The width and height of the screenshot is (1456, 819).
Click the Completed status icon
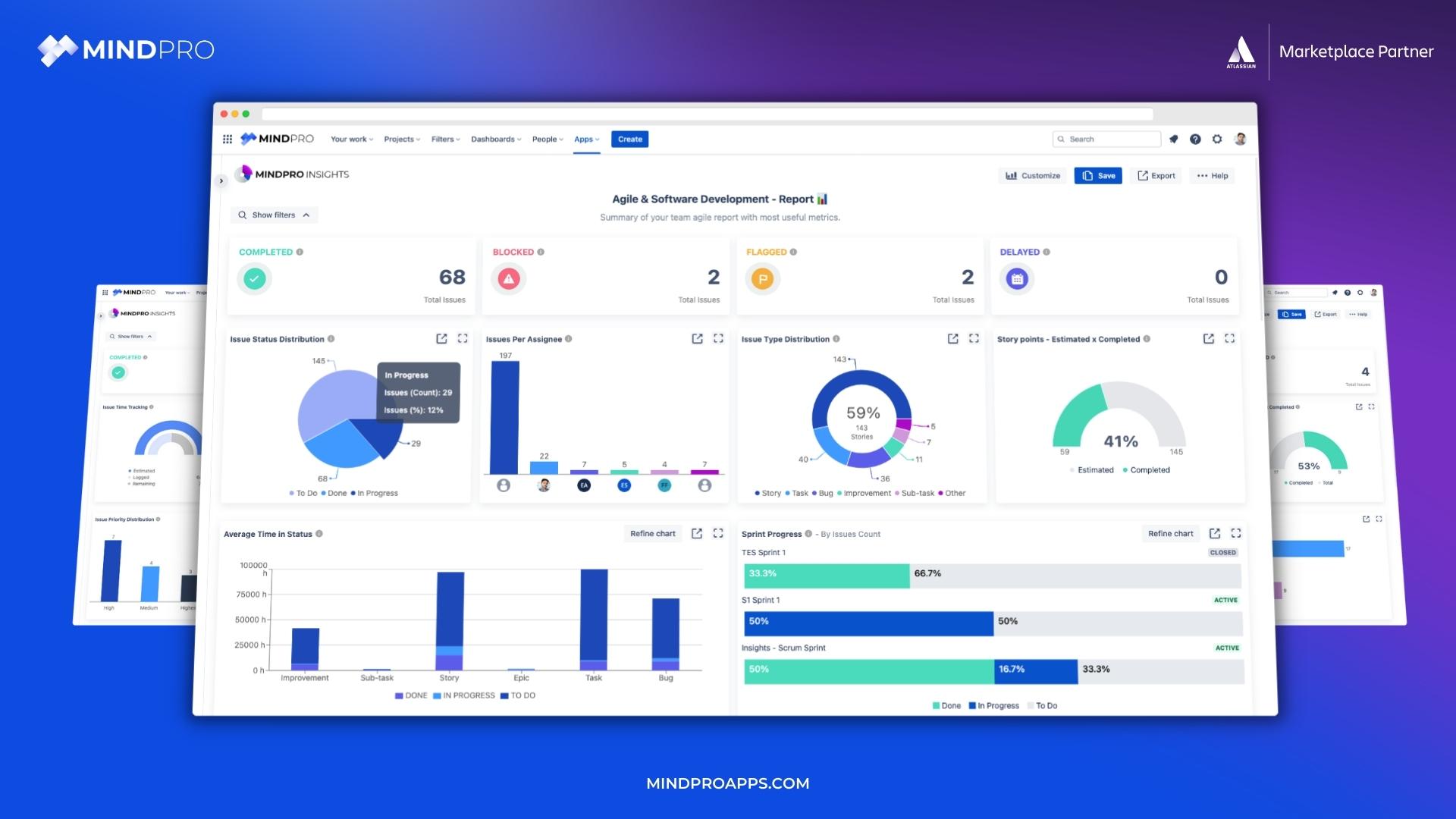(x=253, y=278)
